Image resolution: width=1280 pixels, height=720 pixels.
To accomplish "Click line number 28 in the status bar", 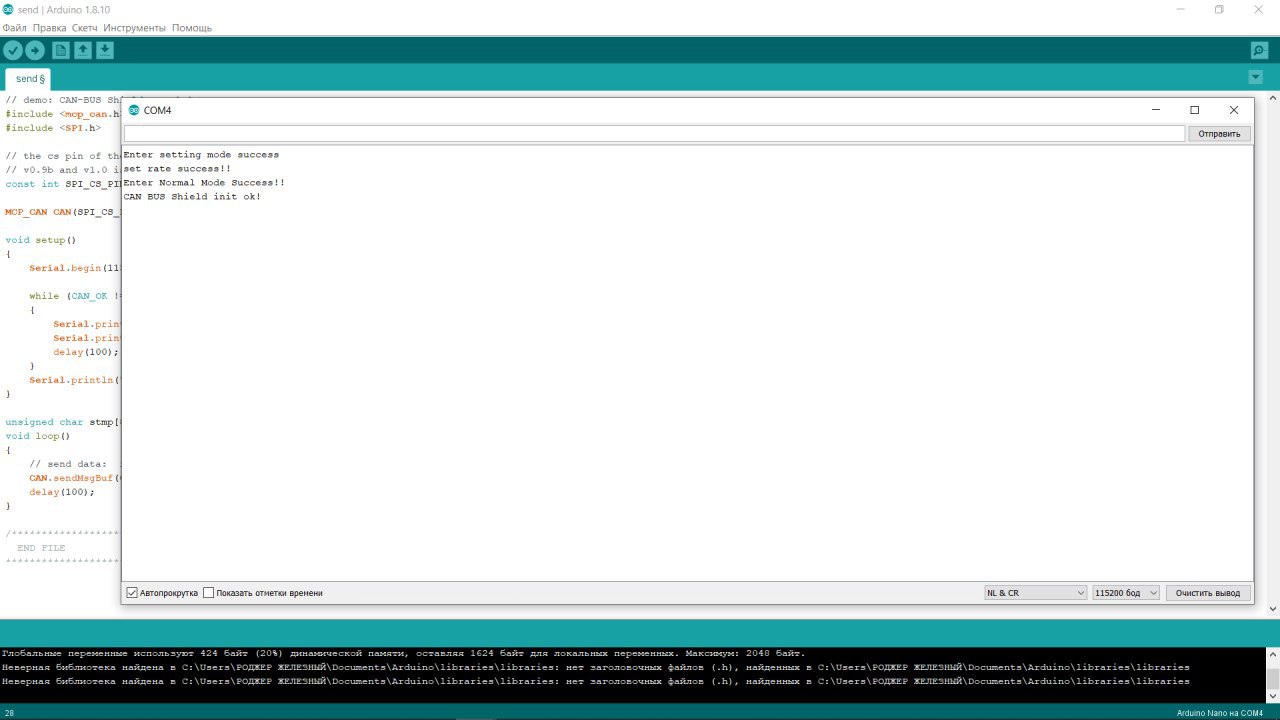I will click(9, 712).
